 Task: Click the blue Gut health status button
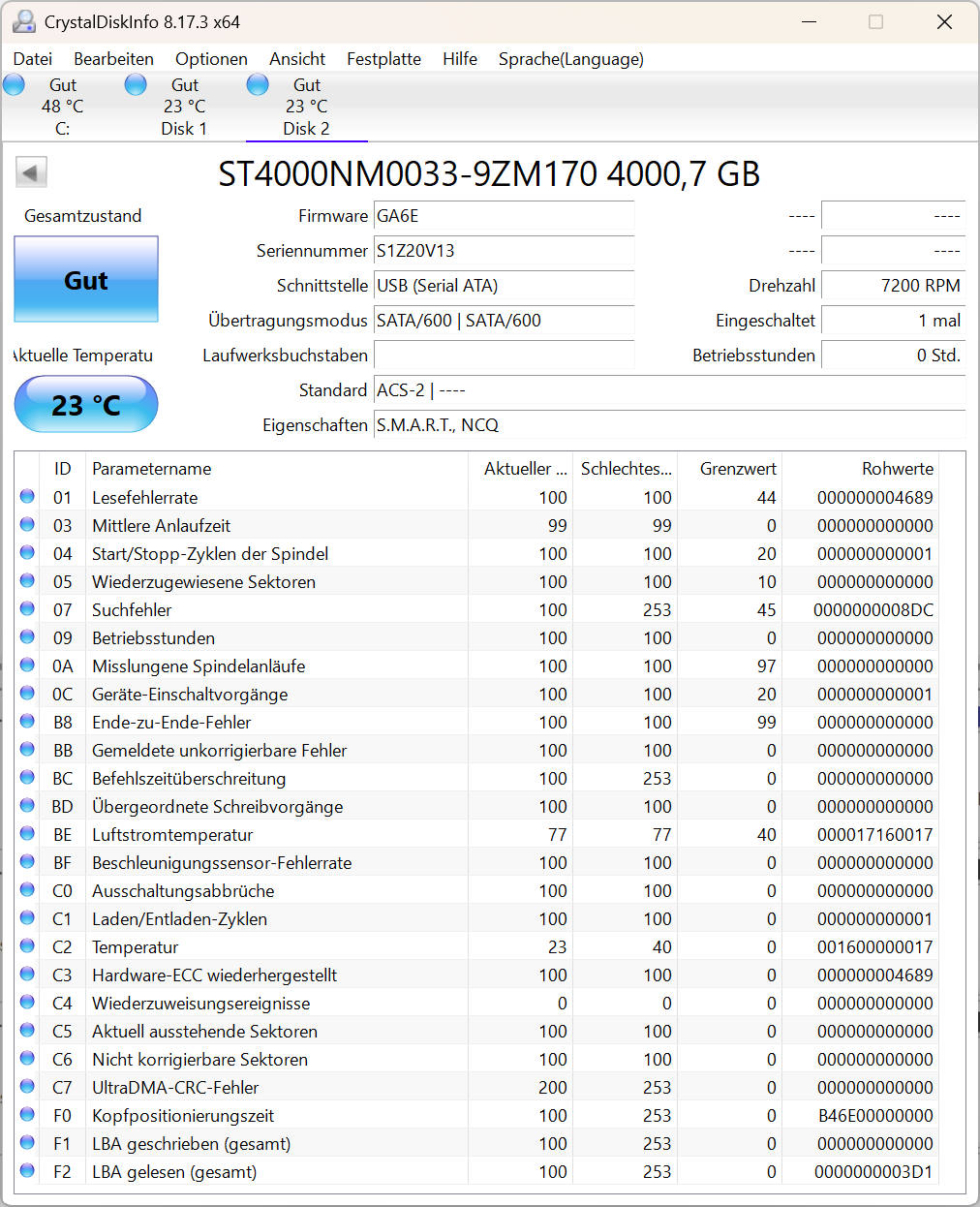pyautogui.click(x=86, y=280)
